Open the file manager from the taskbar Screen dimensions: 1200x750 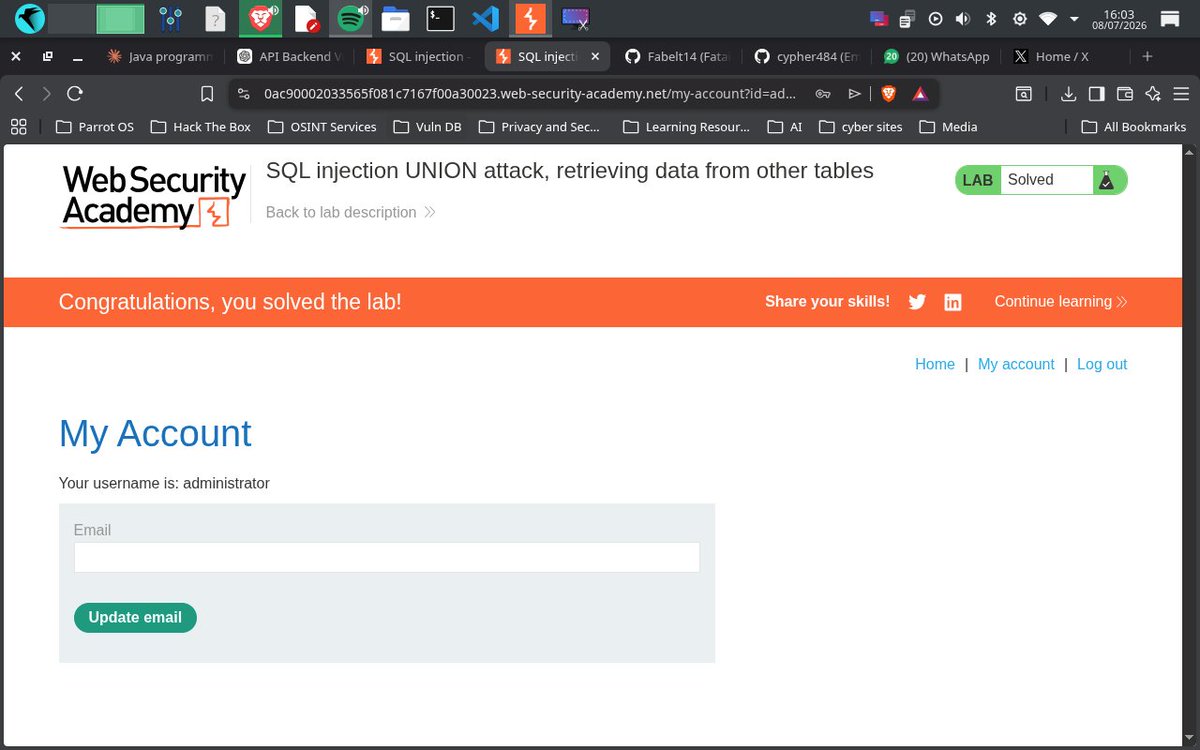tap(397, 18)
